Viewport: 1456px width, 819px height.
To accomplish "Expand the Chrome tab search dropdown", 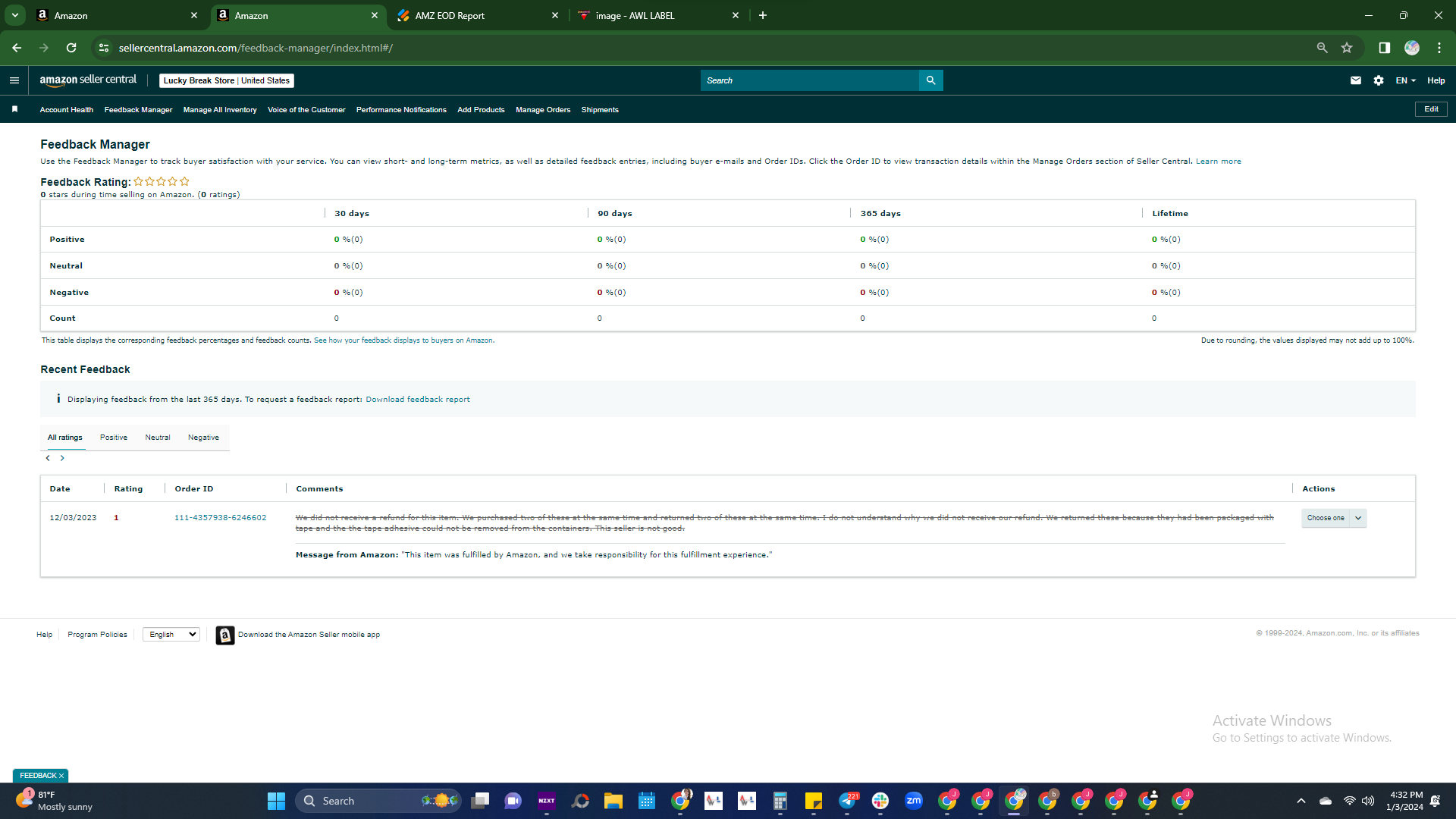I will tap(14, 15).
